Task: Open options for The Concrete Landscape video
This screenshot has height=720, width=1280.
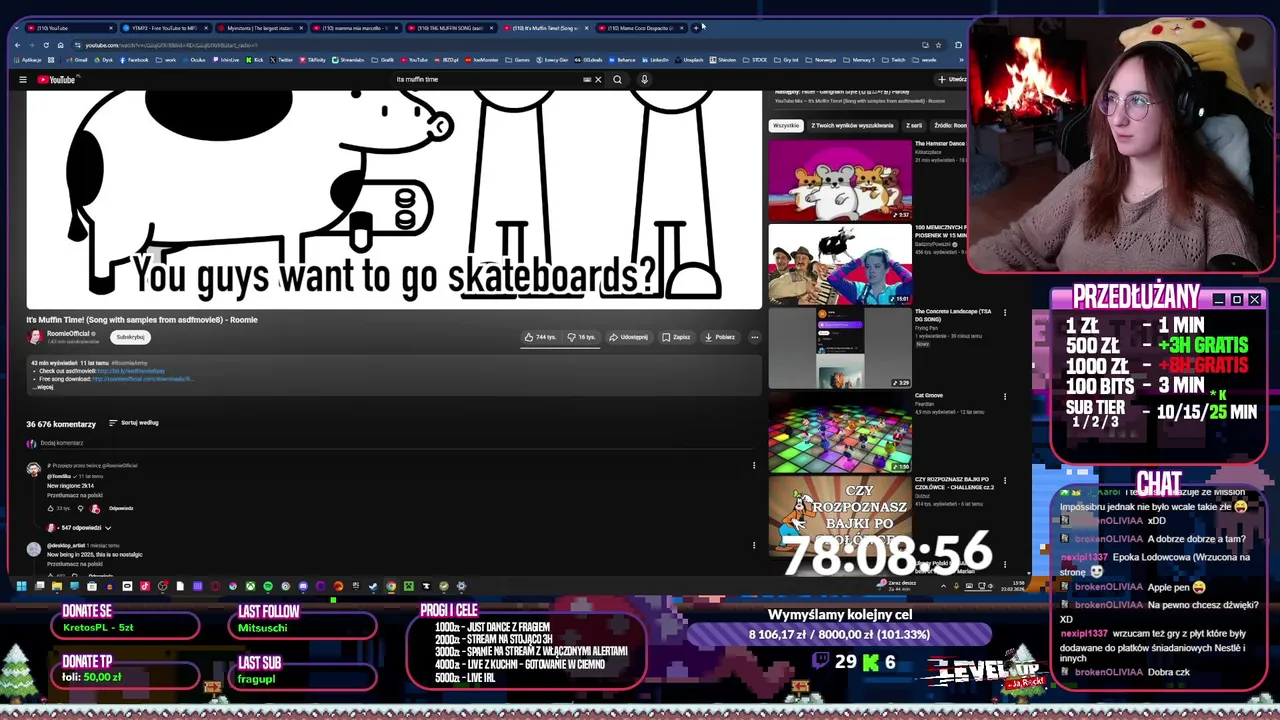Action: click(1005, 313)
